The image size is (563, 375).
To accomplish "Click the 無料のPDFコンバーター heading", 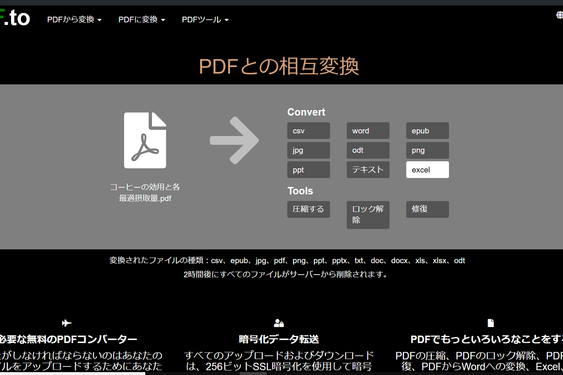I will 68,339.
